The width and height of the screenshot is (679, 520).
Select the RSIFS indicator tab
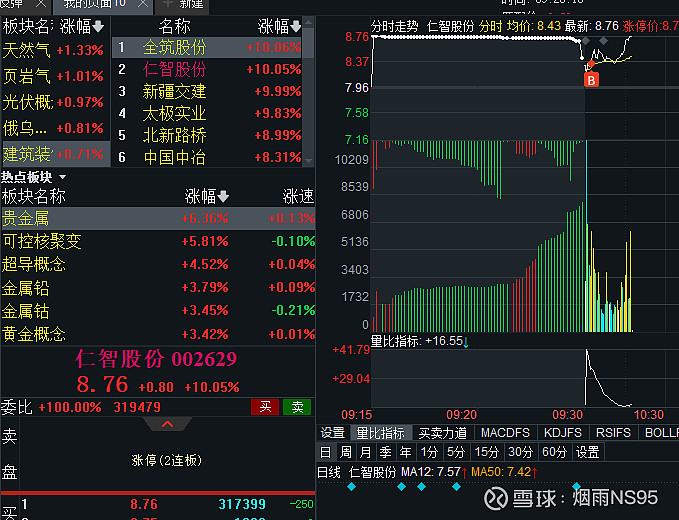pyautogui.click(x=613, y=433)
